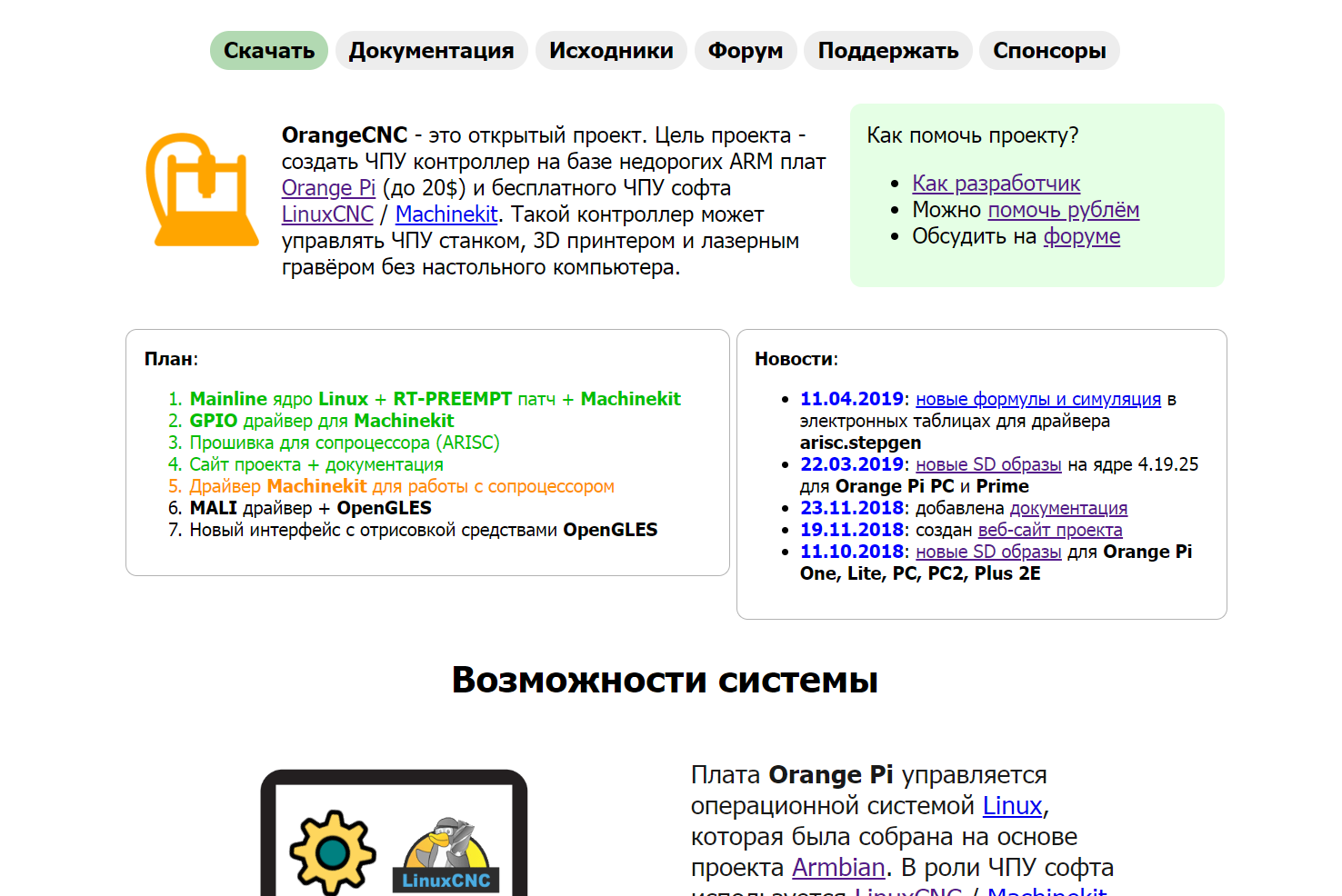Select the orange plan item about сопроцессором driver

(x=402, y=486)
